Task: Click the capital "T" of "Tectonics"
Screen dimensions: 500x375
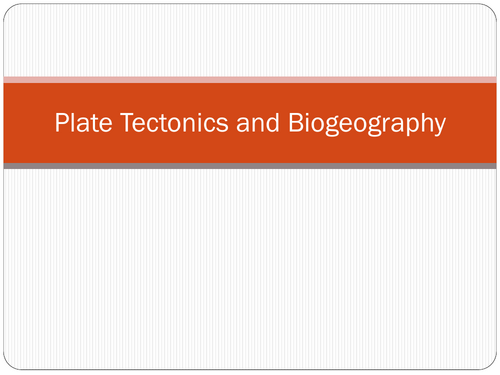Action: [127, 122]
